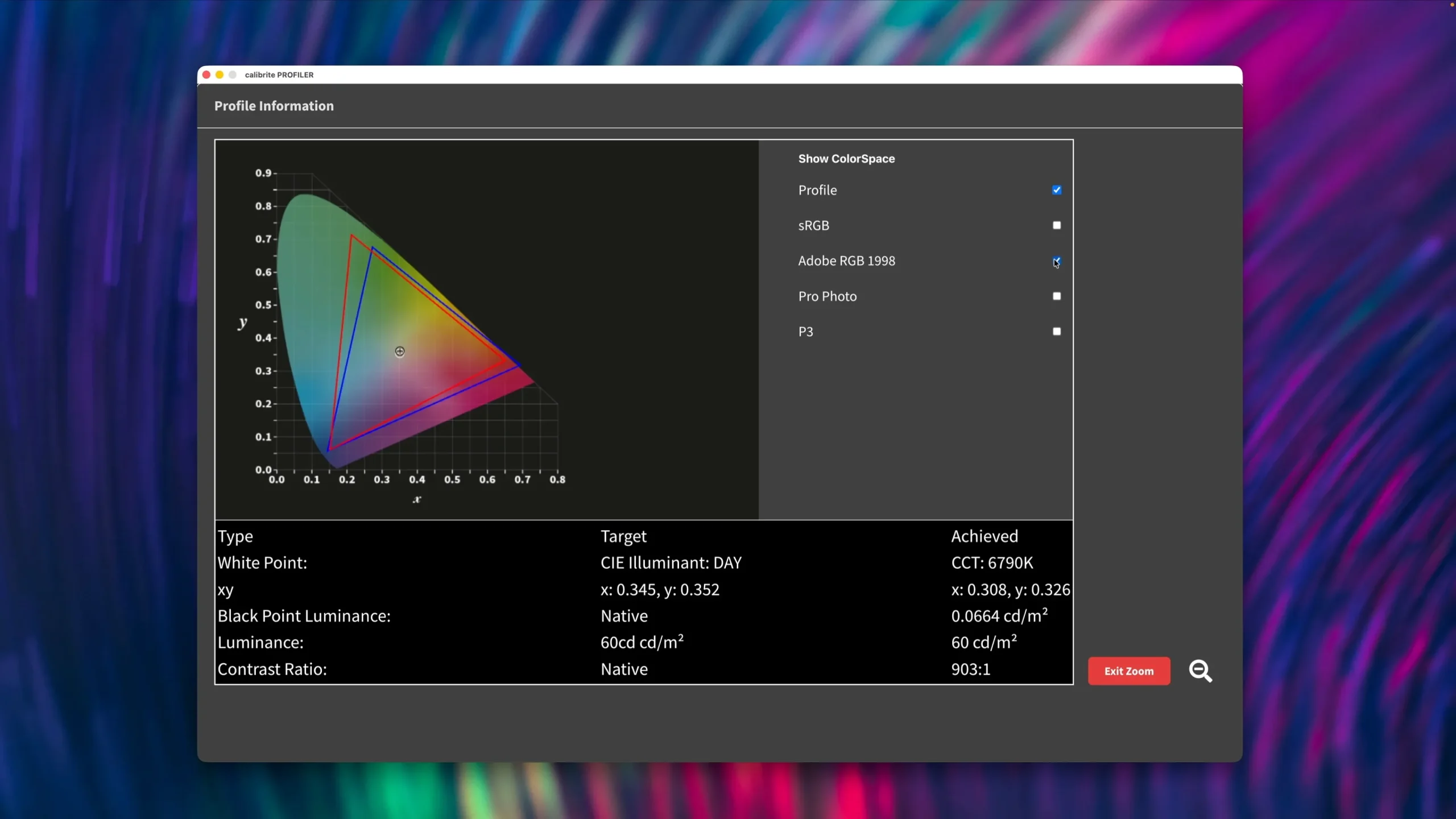The width and height of the screenshot is (1456, 819).
Task: Click the White Point: row label
Action: (262, 563)
